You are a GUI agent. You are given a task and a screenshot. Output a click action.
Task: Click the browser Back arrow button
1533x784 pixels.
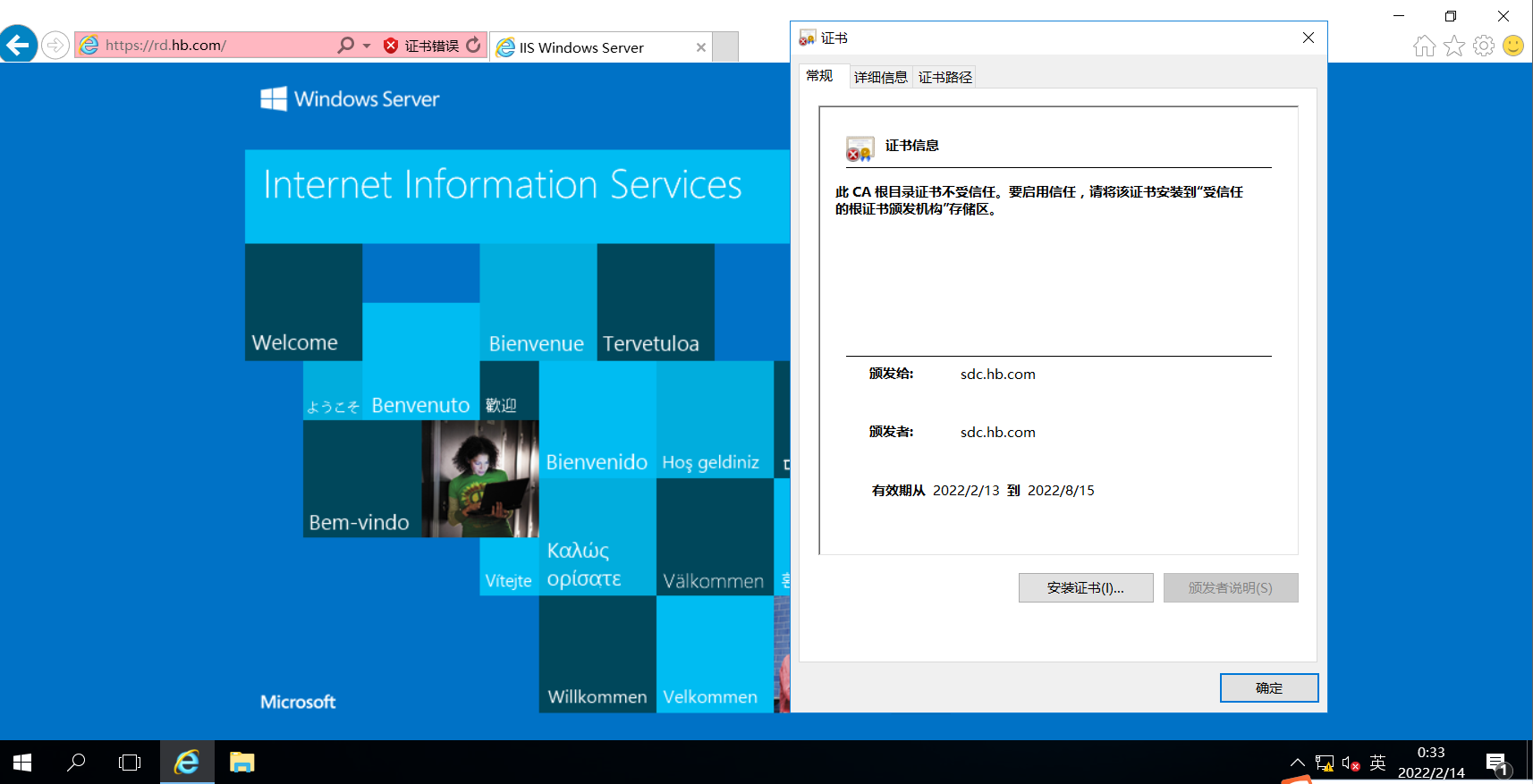[18, 44]
